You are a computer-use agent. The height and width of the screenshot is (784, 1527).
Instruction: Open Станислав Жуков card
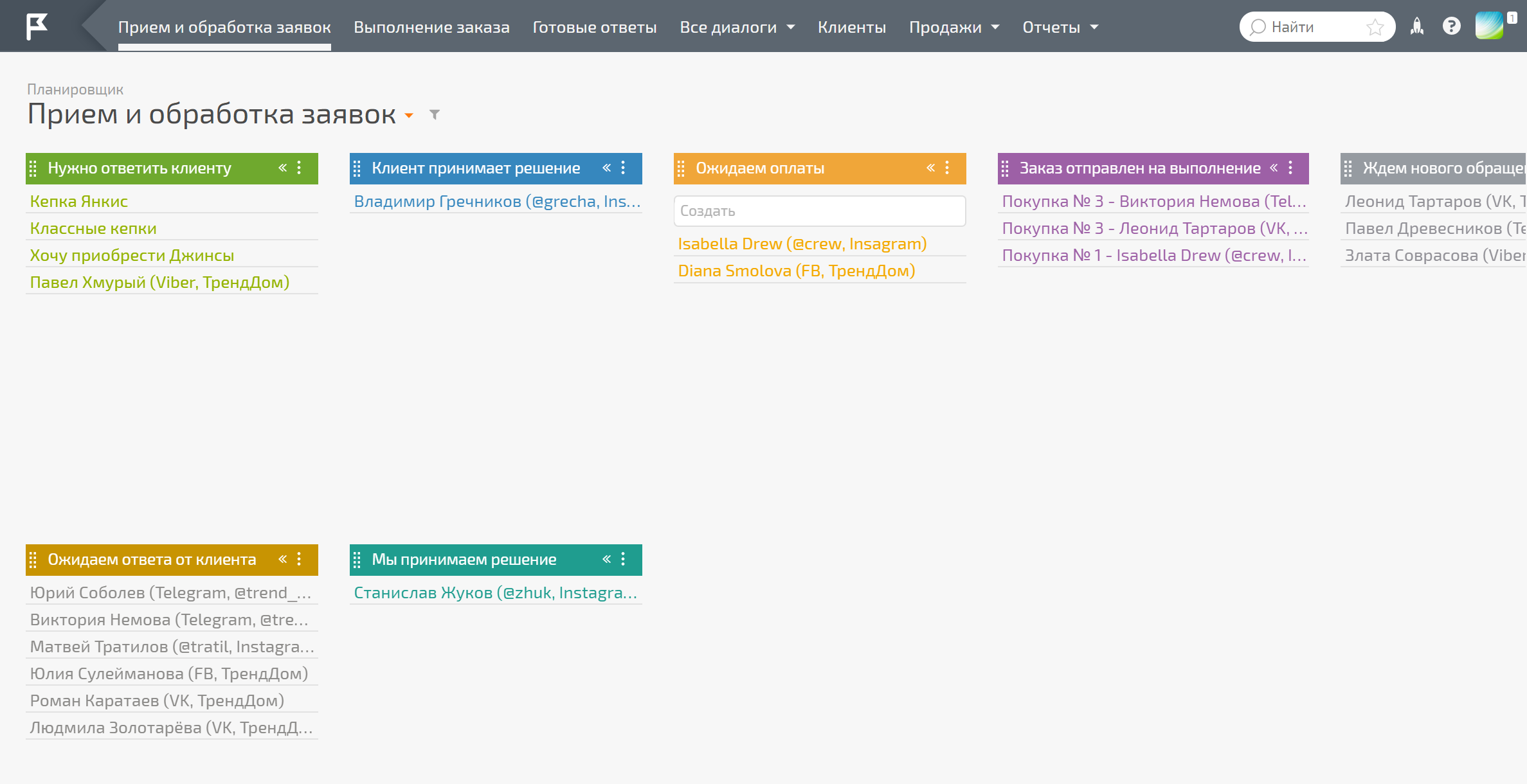[x=496, y=592]
